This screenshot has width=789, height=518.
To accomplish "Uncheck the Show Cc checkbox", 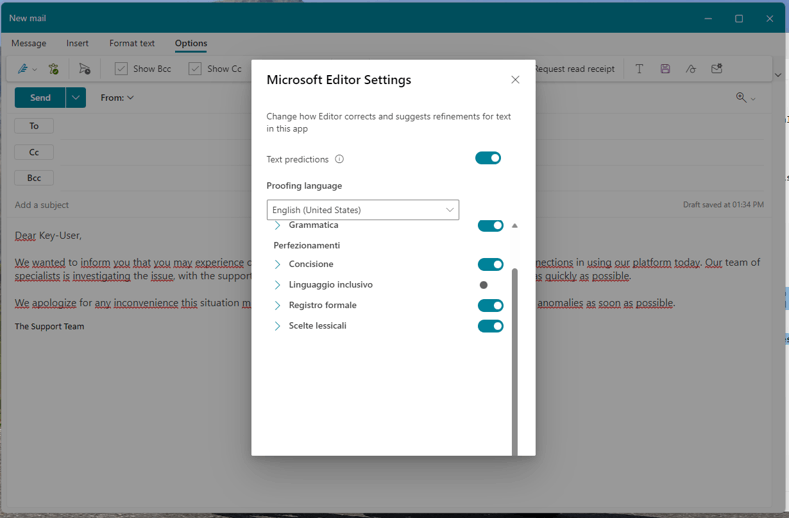I will point(195,68).
